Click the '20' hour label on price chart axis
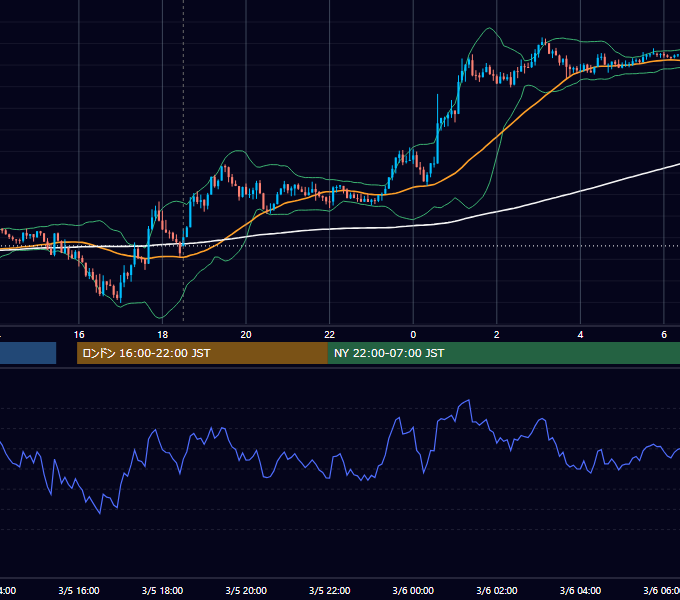Viewport: 680px width, 600px height. [x=246, y=335]
